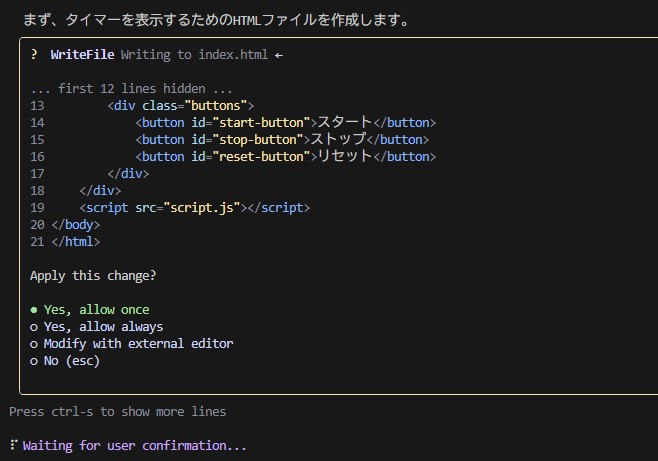The width and height of the screenshot is (658, 461).
Task: Click '... first 12 lines hidden ...' text
Action: click(x=131, y=89)
